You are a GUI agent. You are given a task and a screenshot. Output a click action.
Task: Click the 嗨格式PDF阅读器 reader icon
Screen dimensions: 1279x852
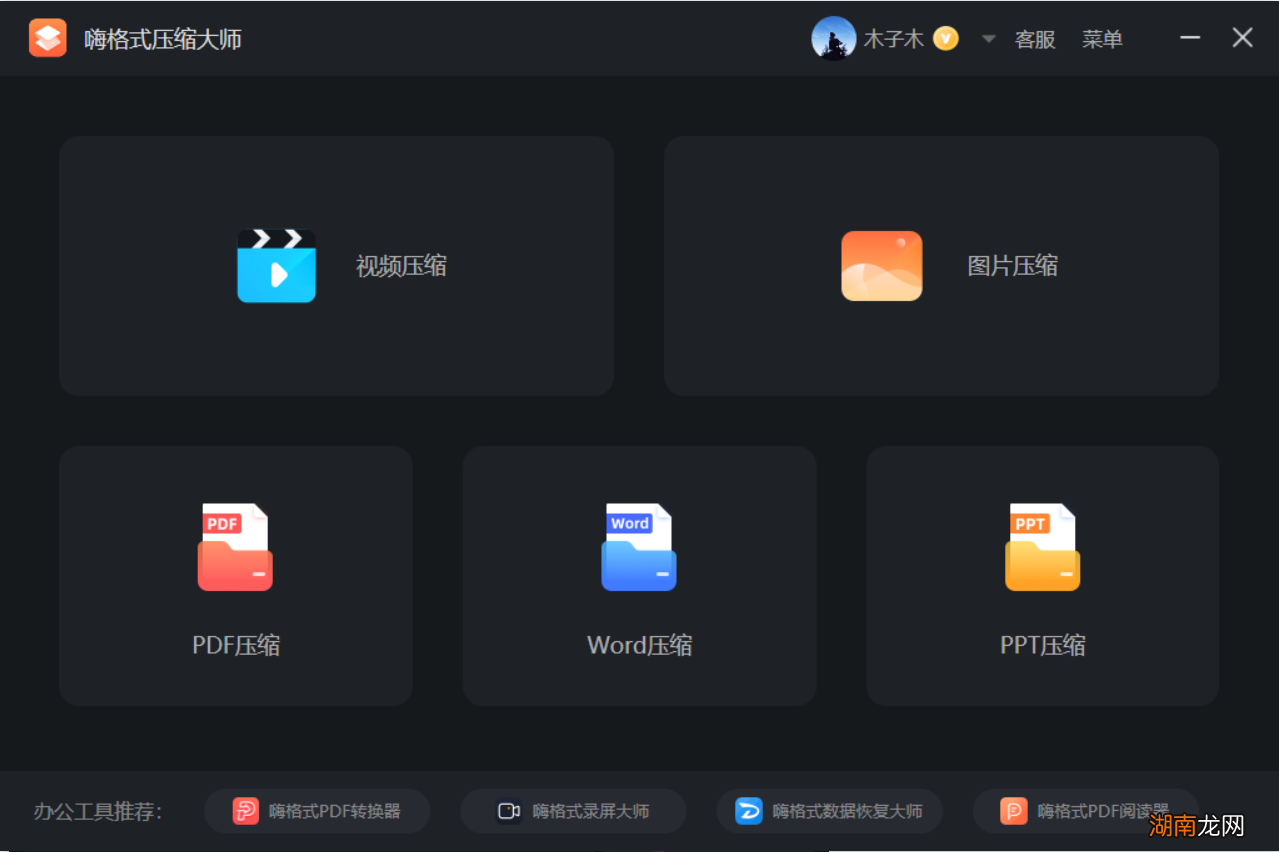(1013, 811)
